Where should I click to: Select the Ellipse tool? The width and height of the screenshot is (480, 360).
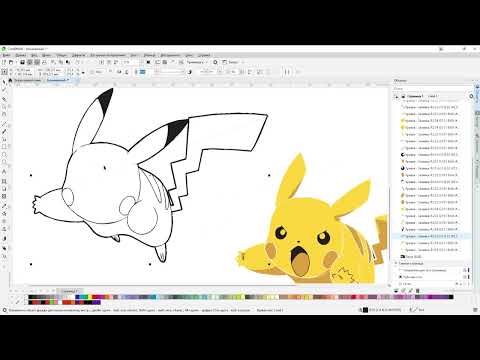click(4, 155)
